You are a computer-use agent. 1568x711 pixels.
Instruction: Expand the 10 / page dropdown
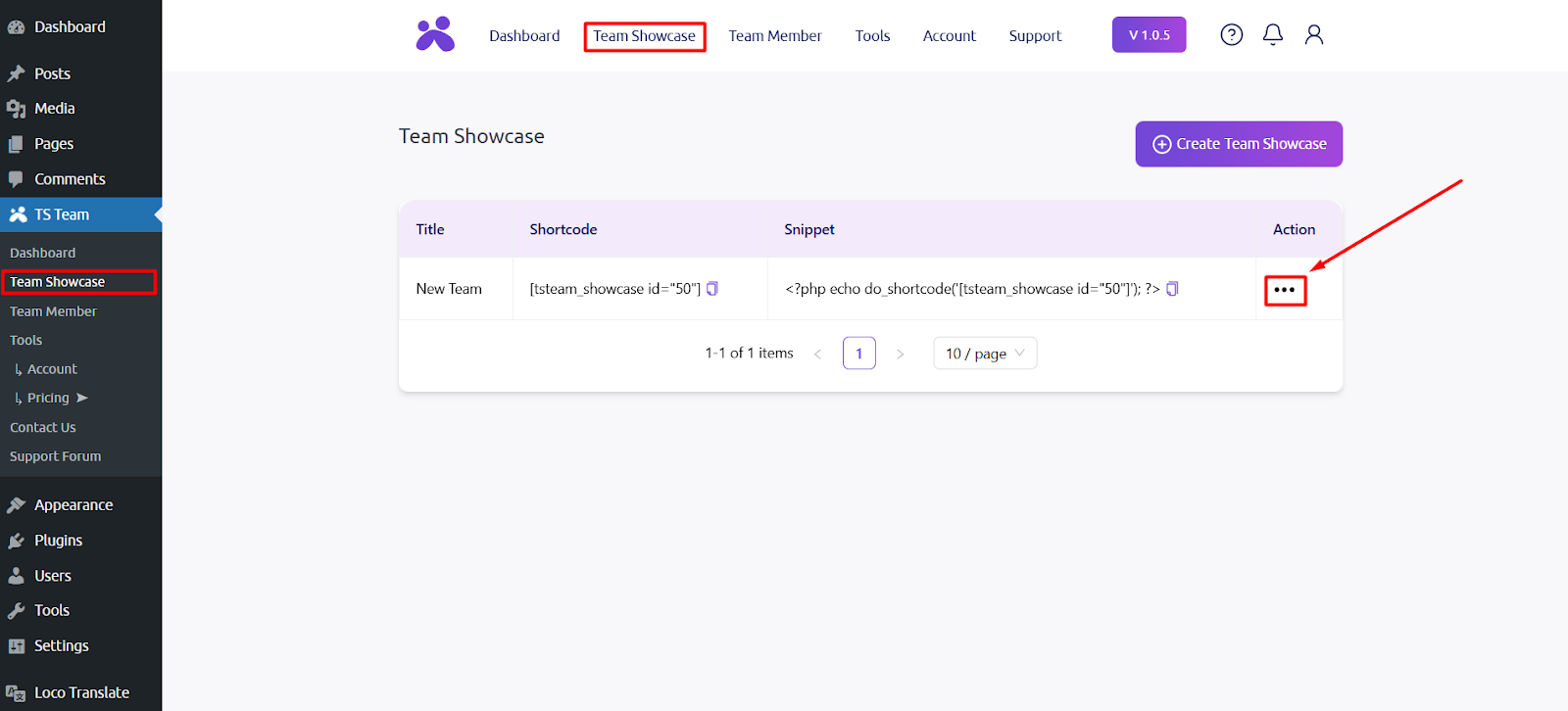click(x=984, y=354)
